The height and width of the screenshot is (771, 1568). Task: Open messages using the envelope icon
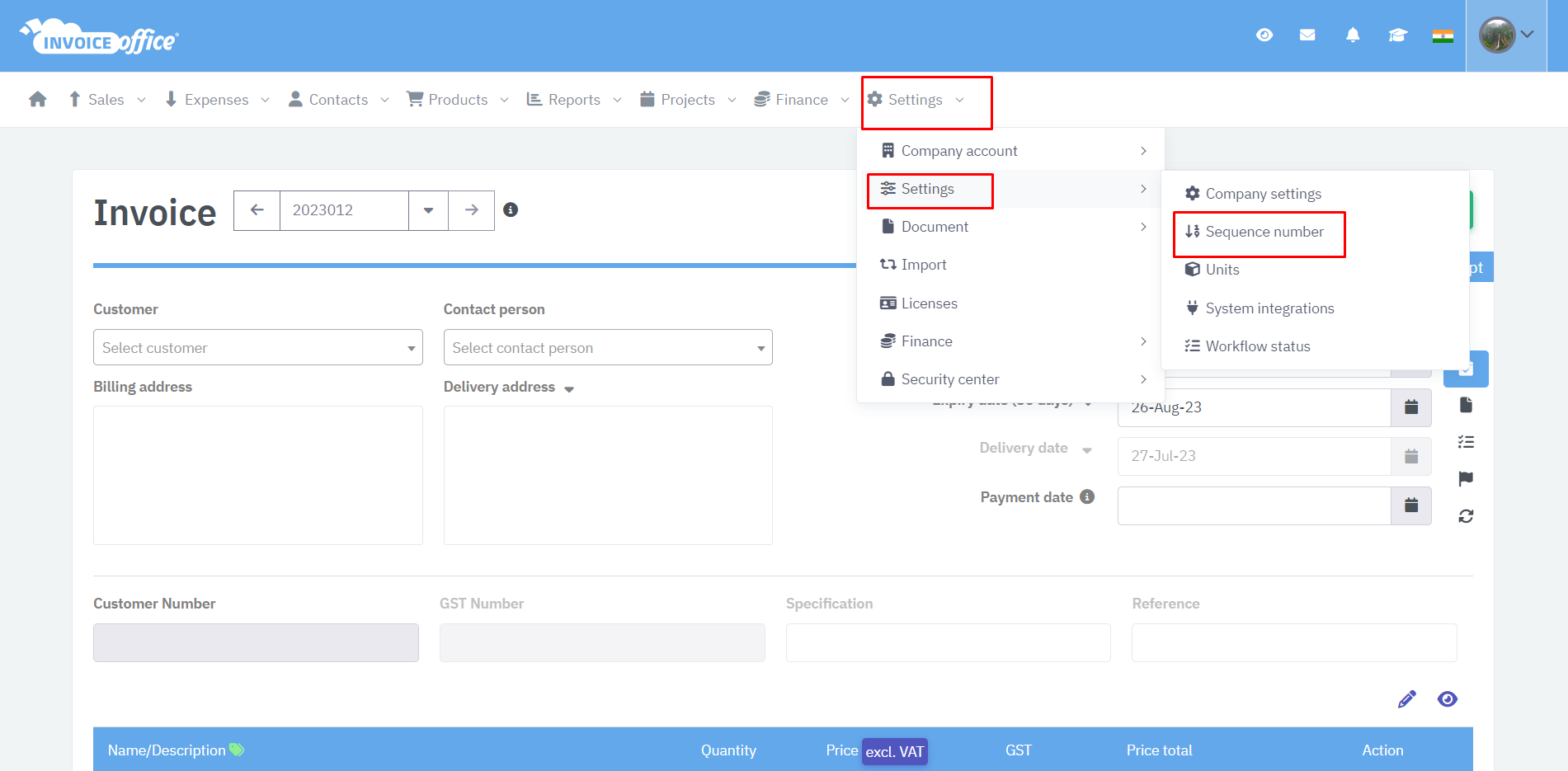click(x=1307, y=35)
